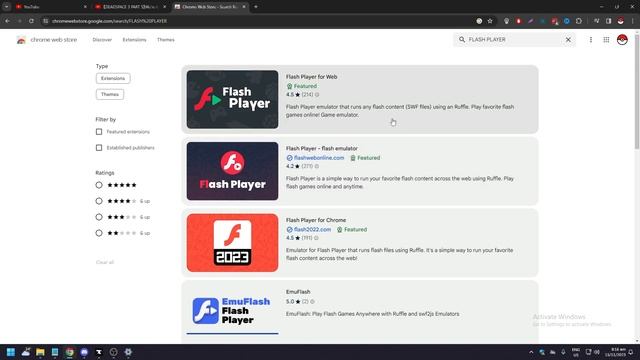This screenshot has width=640, height=360.
Task: Open the store three-dot options menu
Action: pyautogui.click(x=591, y=40)
